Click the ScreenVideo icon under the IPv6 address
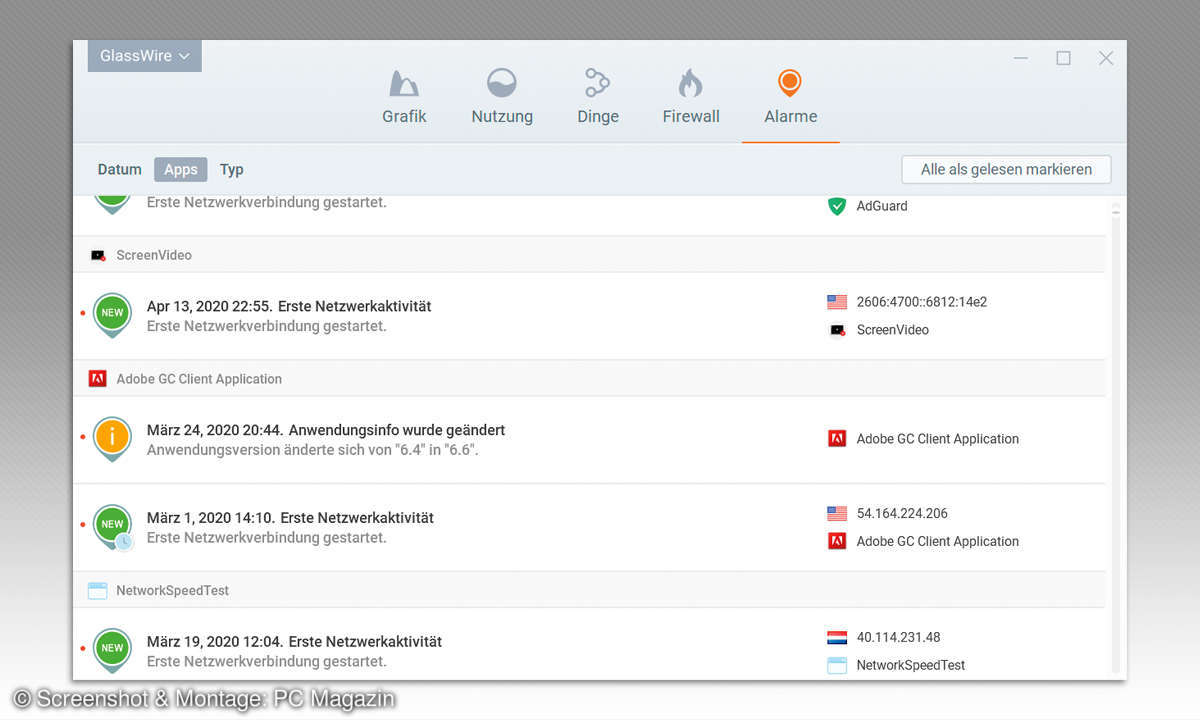The width and height of the screenshot is (1200, 720). click(837, 330)
